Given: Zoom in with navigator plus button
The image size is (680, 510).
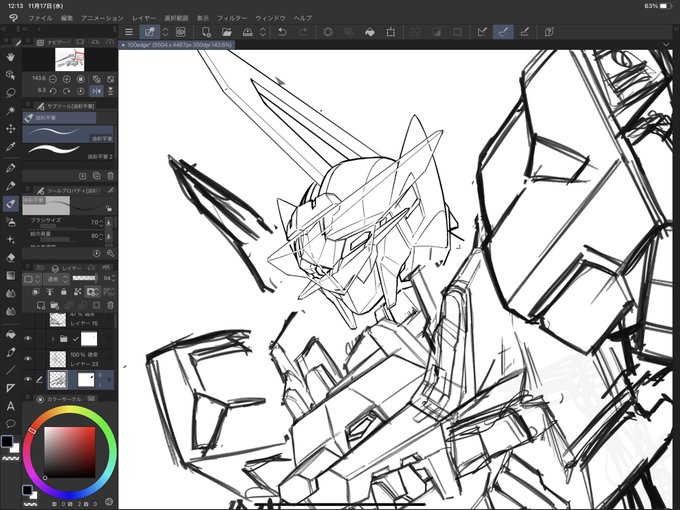Looking at the screenshot, I should [66, 79].
